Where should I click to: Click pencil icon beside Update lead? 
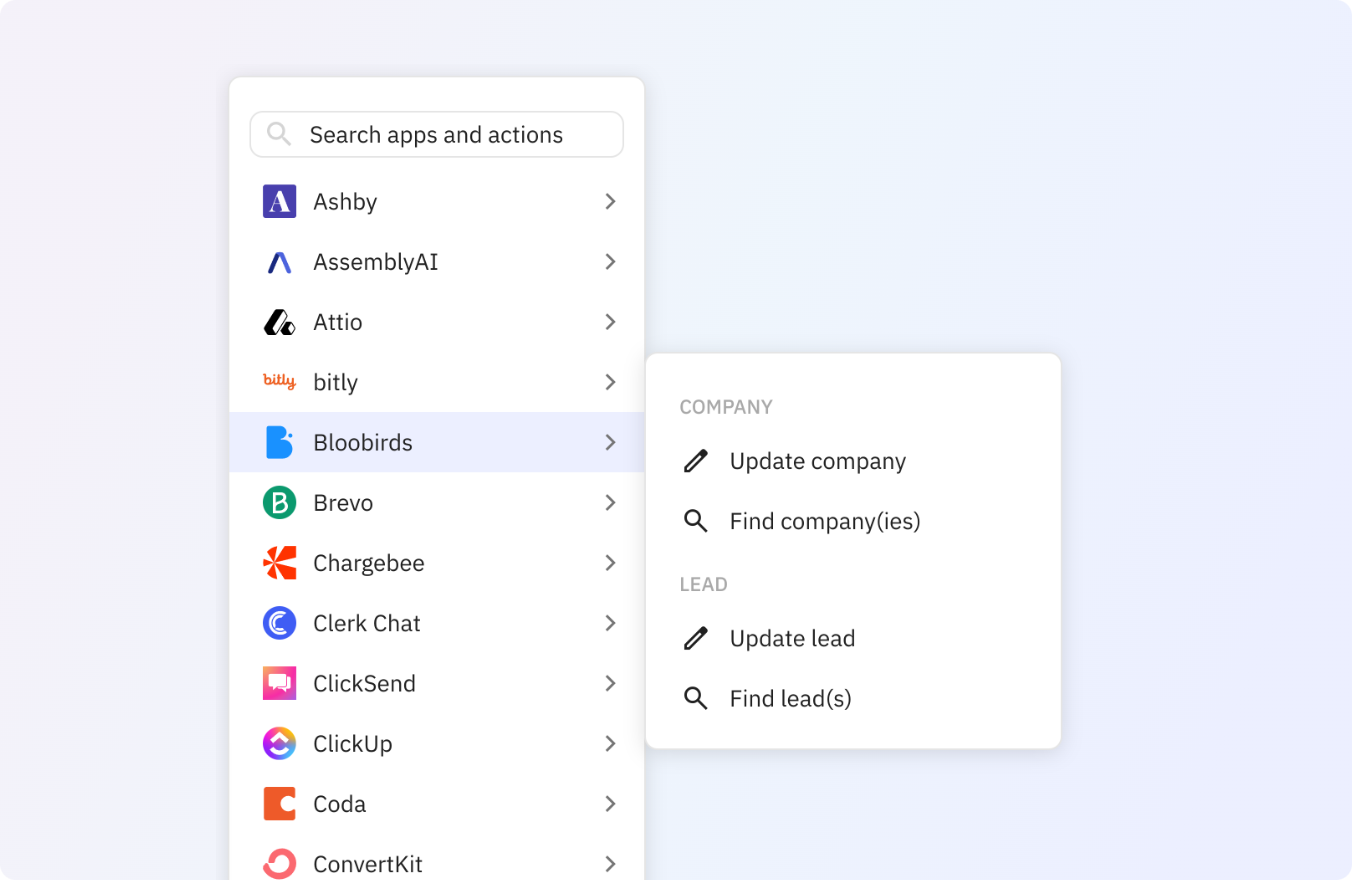(696, 638)
